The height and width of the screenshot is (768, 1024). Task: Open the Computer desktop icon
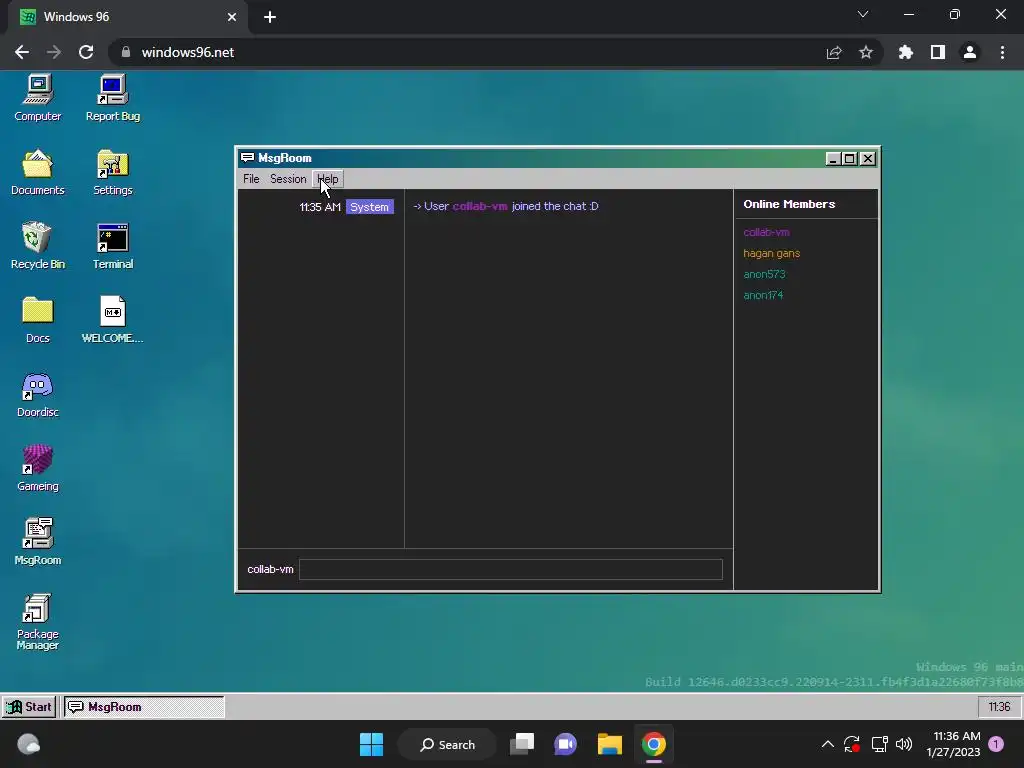[x=37, y=98]
